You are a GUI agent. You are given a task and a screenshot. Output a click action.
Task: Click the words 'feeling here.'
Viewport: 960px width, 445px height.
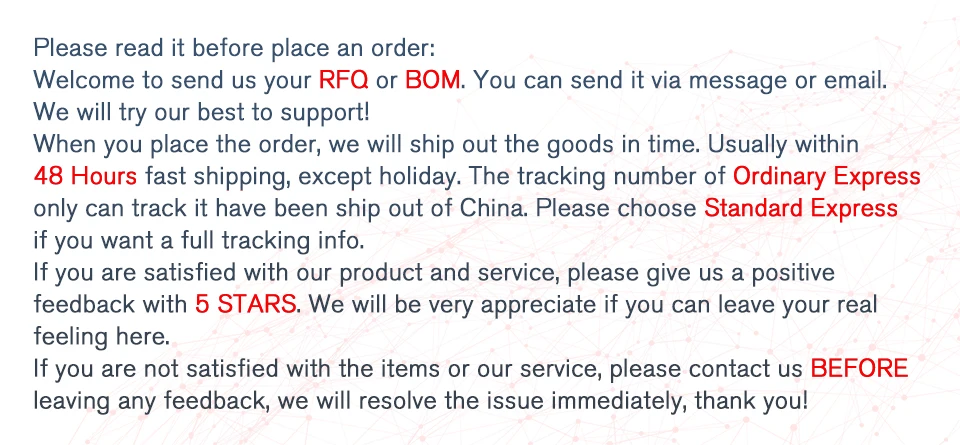coord(95,336)
